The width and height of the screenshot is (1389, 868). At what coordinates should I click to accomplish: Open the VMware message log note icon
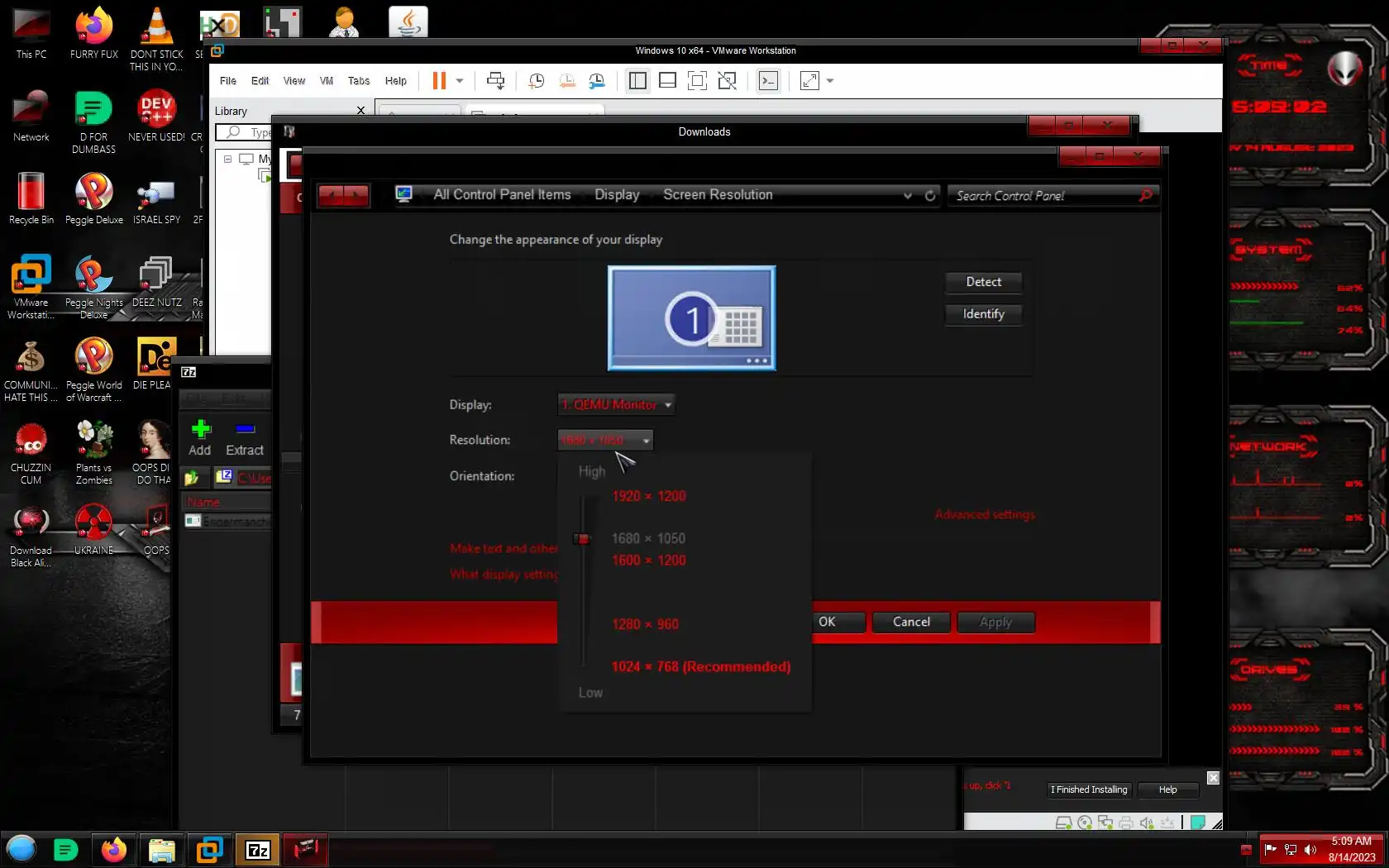coord(1198,823)
